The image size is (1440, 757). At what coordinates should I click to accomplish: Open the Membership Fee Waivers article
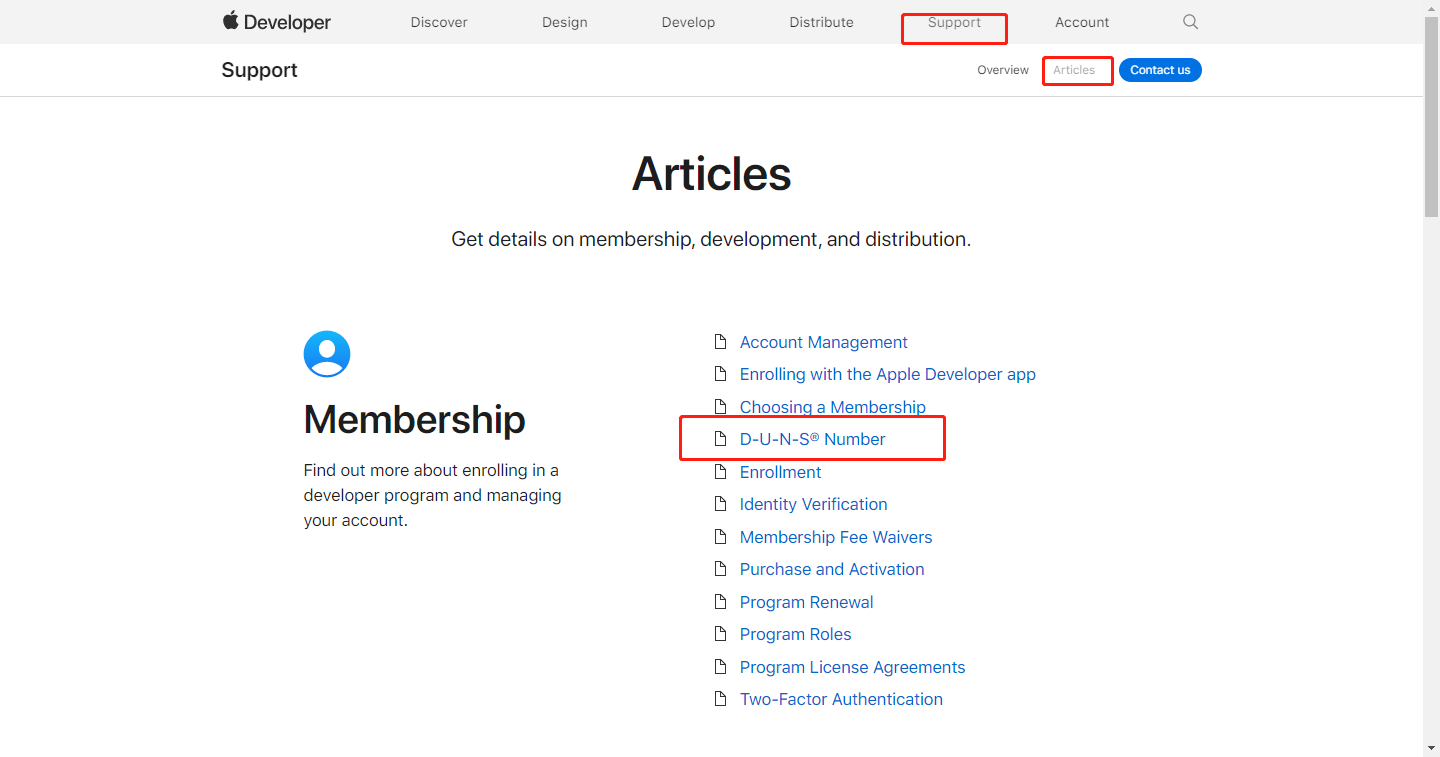[836, 537]
